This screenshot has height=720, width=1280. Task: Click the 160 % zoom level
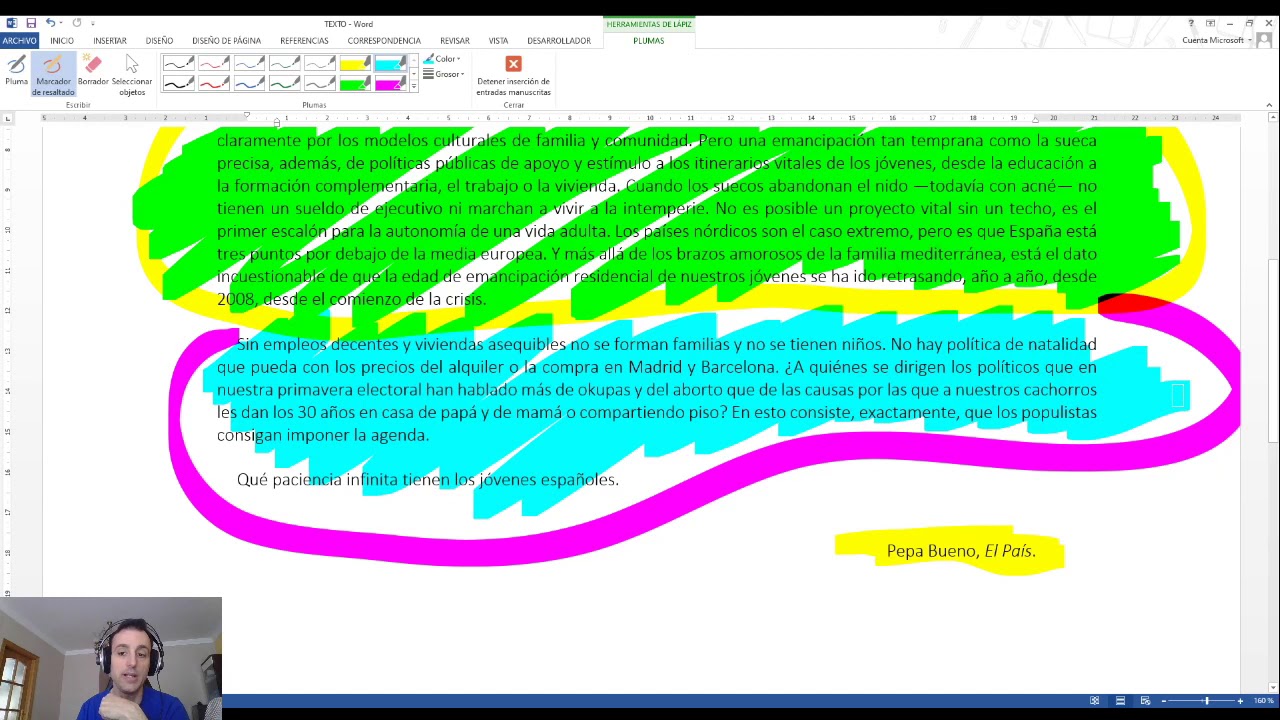[x=1263, y=701]
